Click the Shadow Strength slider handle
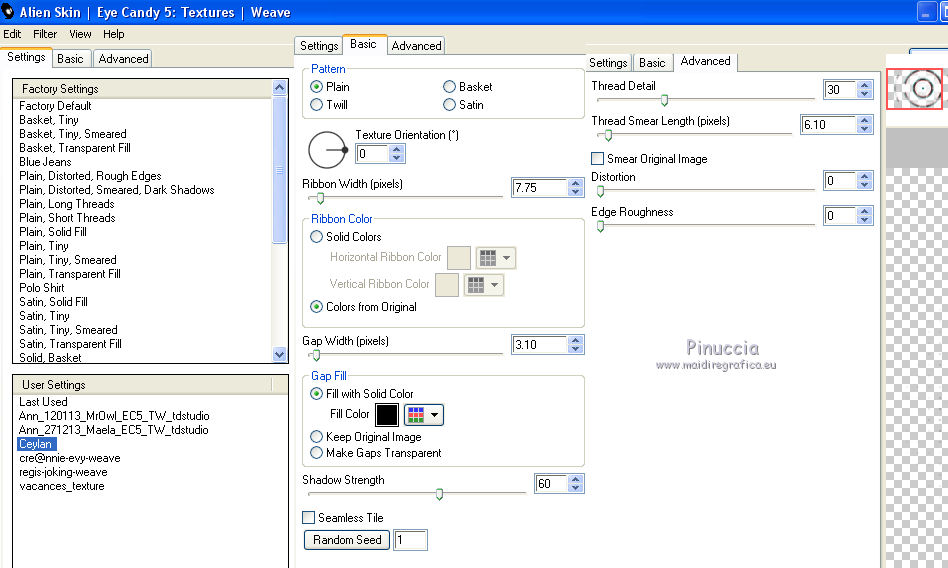The height and width of the screenshot is (568, 948). tap(439, 494)
